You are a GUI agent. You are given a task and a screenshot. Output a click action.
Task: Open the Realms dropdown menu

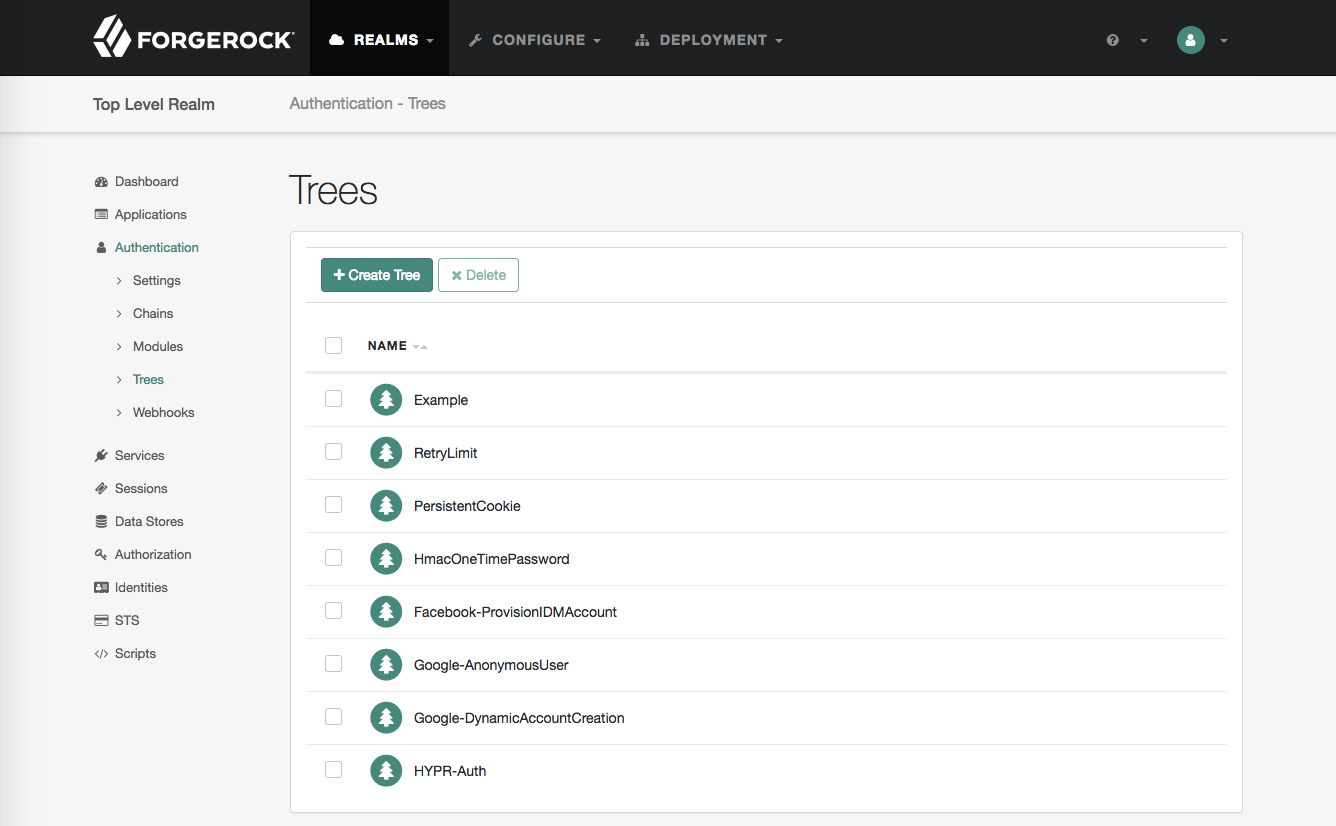pos(380,40)
